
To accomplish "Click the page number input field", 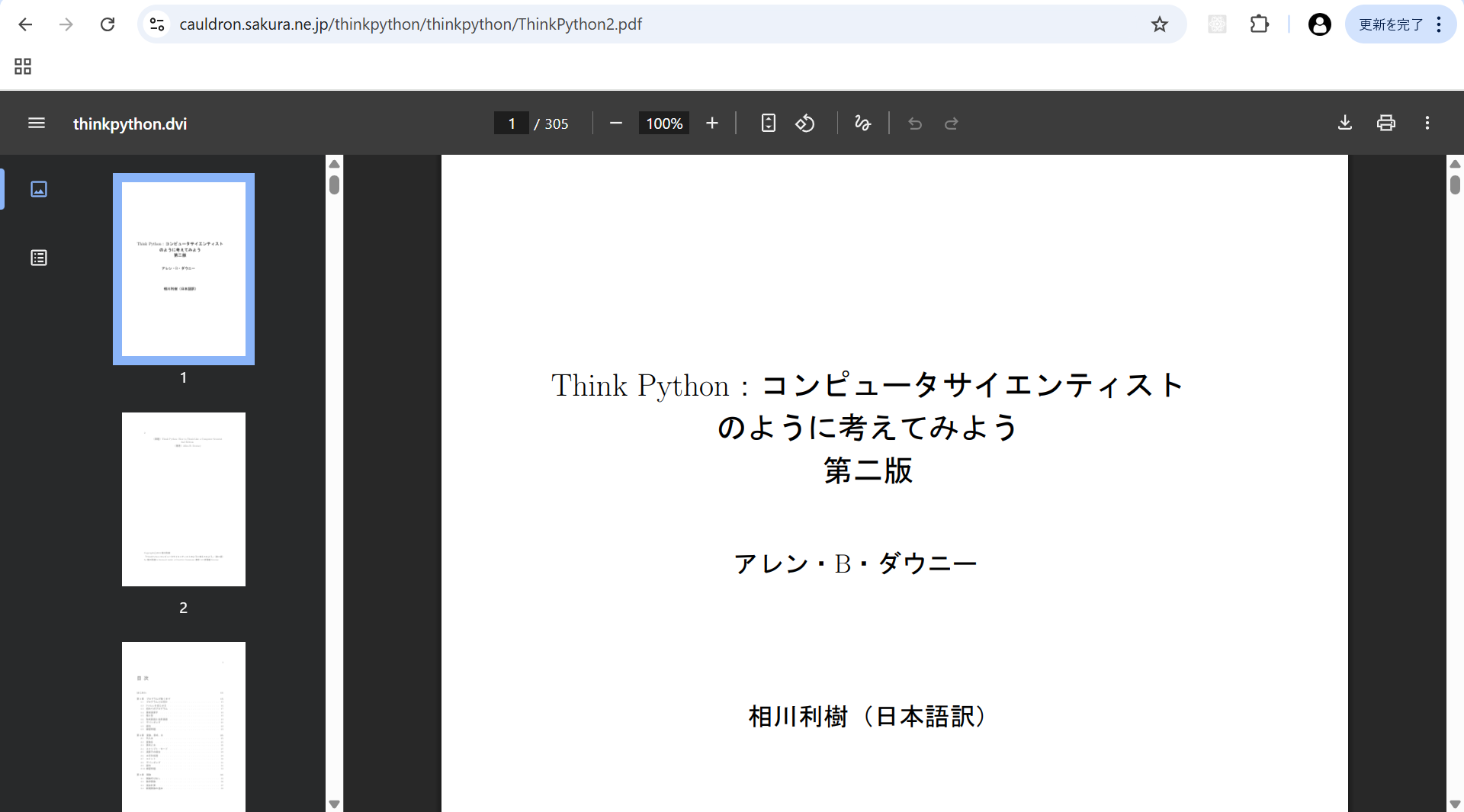I will pos(512,124).
